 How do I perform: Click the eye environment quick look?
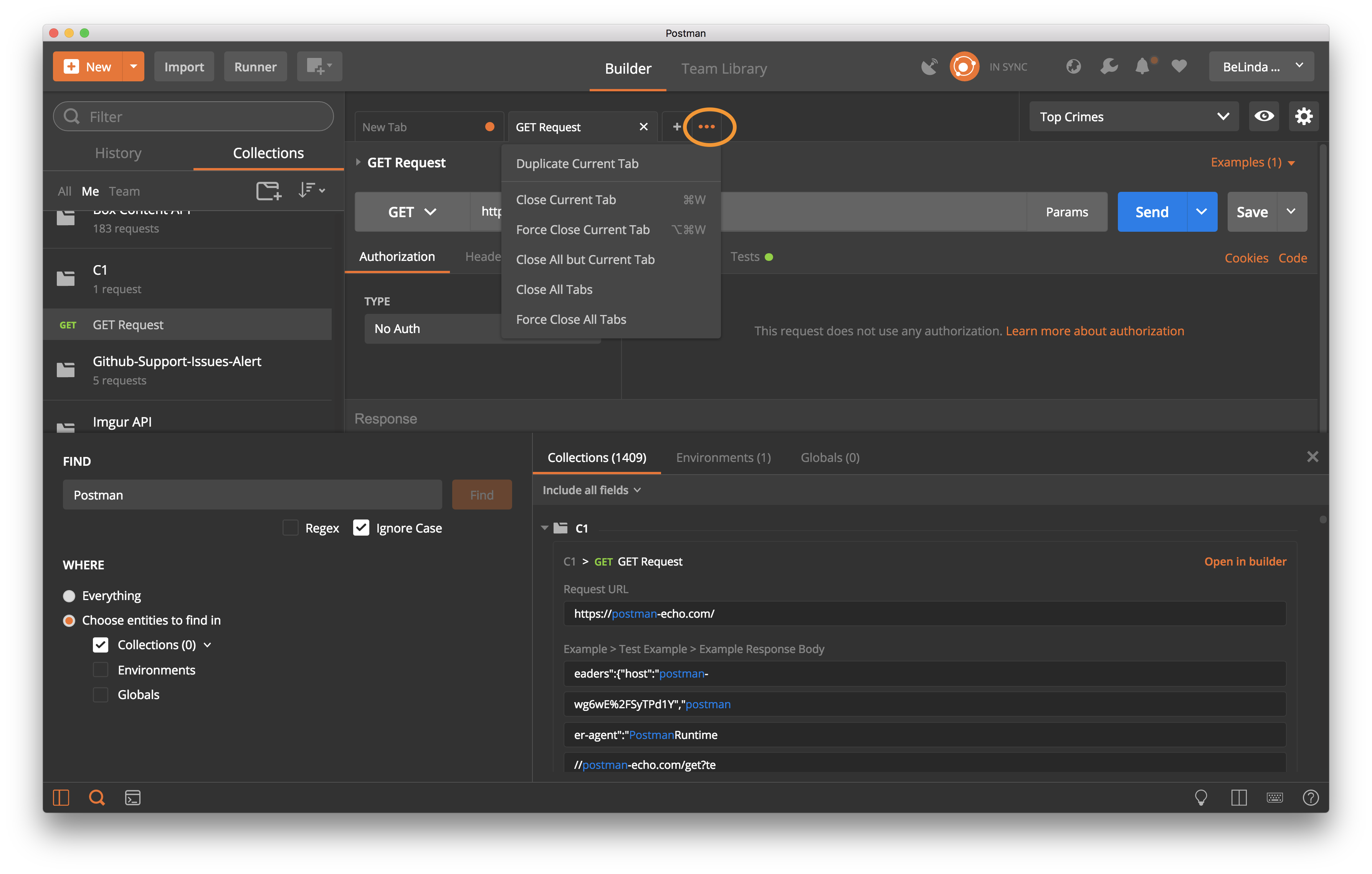1264,117
